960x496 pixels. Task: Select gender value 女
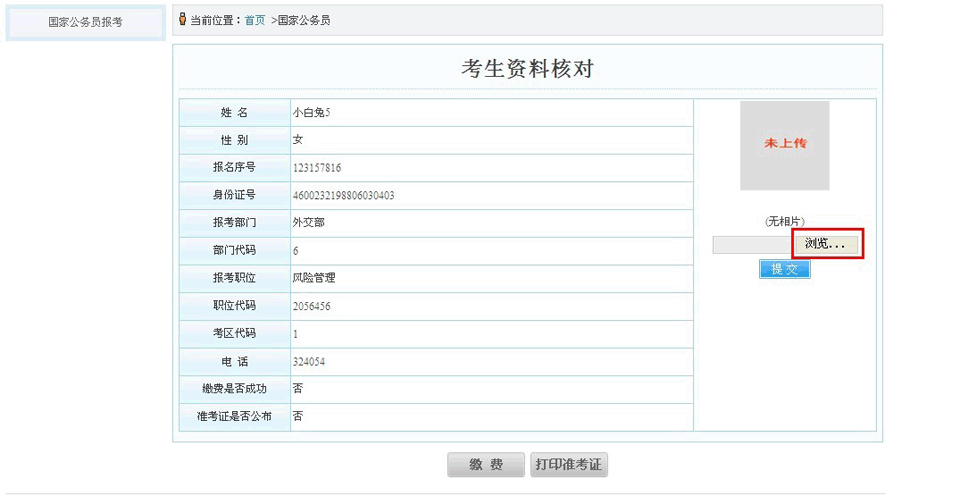click(298, 140)
